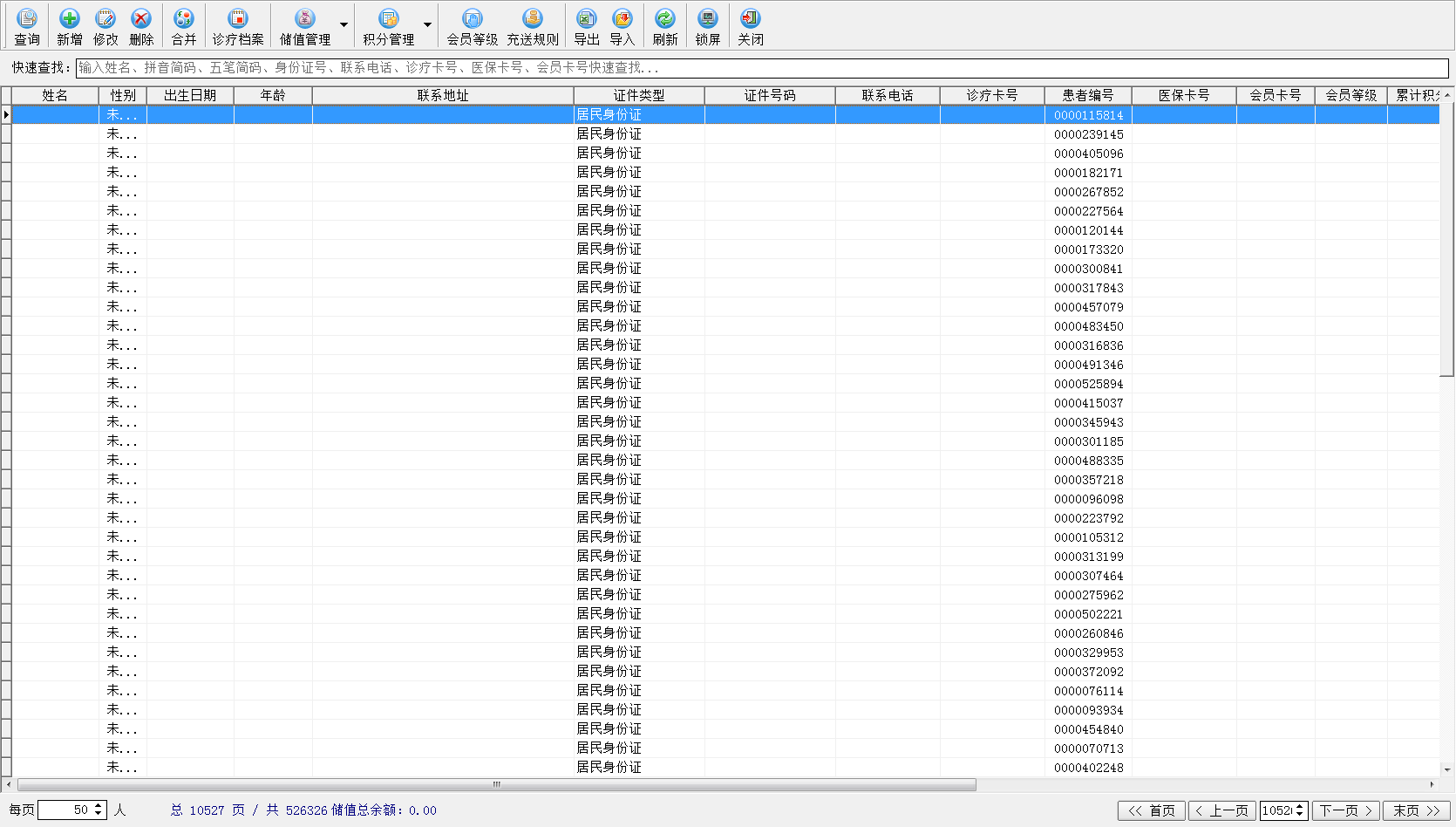This screenshot has height=827, width=1456.
Task: Sort by the 患者编号 column header
Action: [x=1087, y=95]
